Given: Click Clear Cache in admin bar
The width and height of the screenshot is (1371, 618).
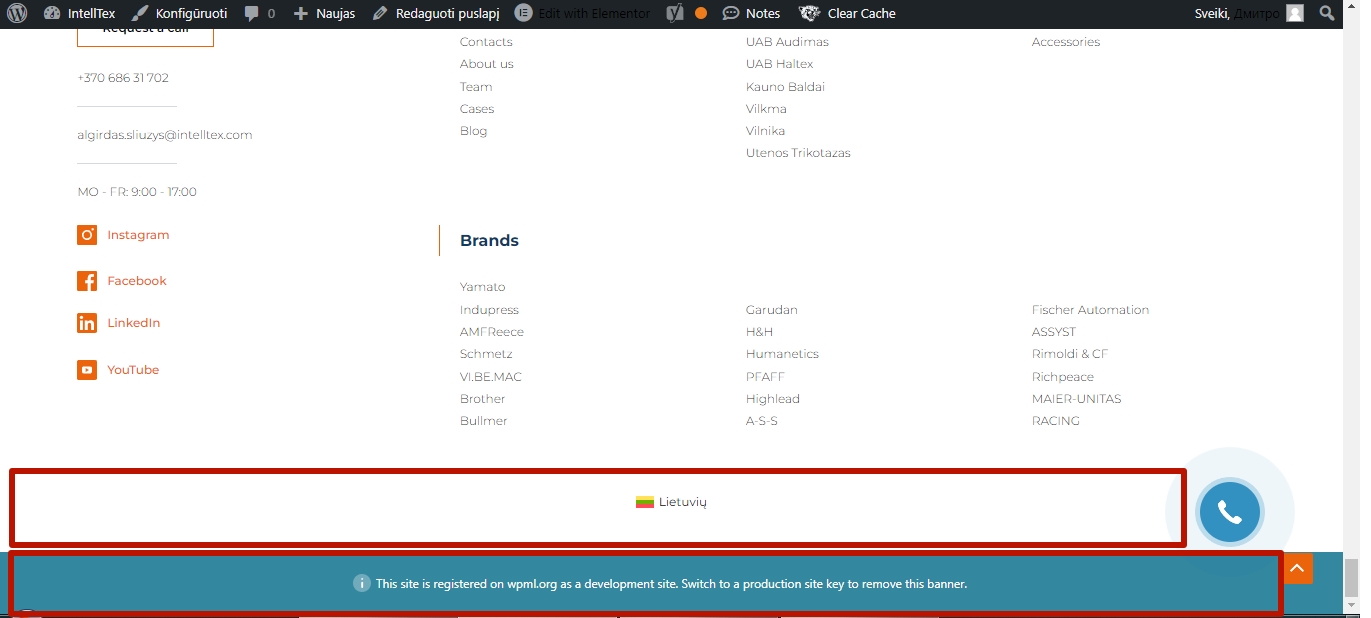Looking at the screenshot, I should pos(848,13).
